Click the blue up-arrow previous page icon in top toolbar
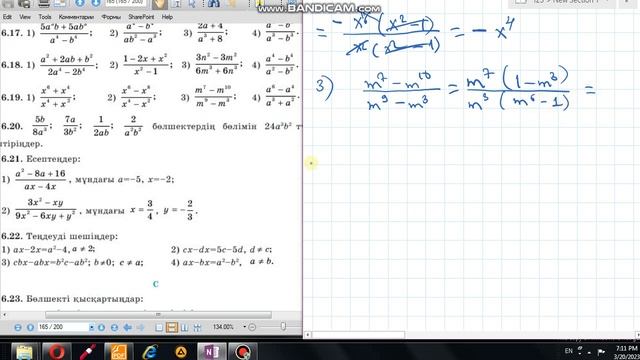Viewport: 640px width, 360px height. [80, 3]
